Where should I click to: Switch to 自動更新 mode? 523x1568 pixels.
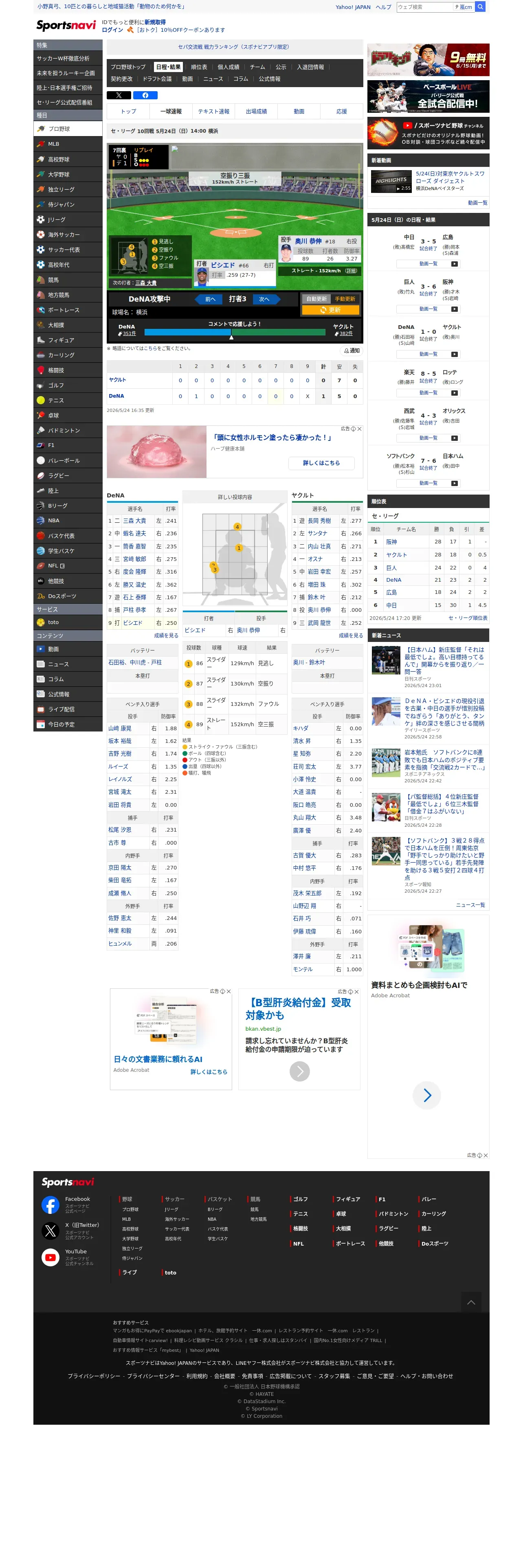pos(316,299)
